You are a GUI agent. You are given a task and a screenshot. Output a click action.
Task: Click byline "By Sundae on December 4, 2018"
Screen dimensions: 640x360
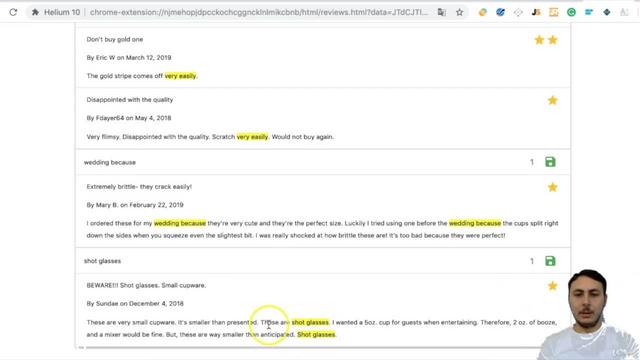[135, 304]
